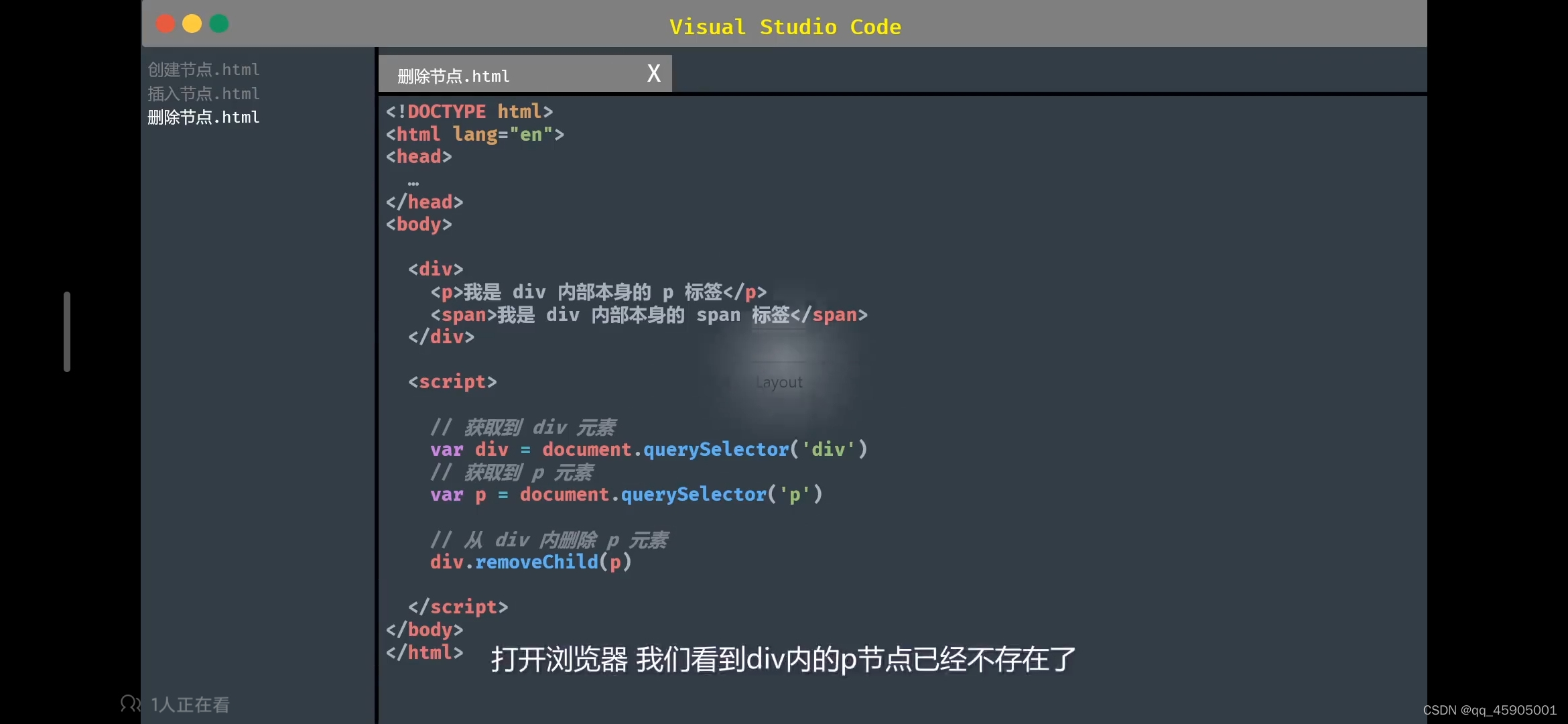
Task: Click the opening script tag line
Action: coord(453,382)
